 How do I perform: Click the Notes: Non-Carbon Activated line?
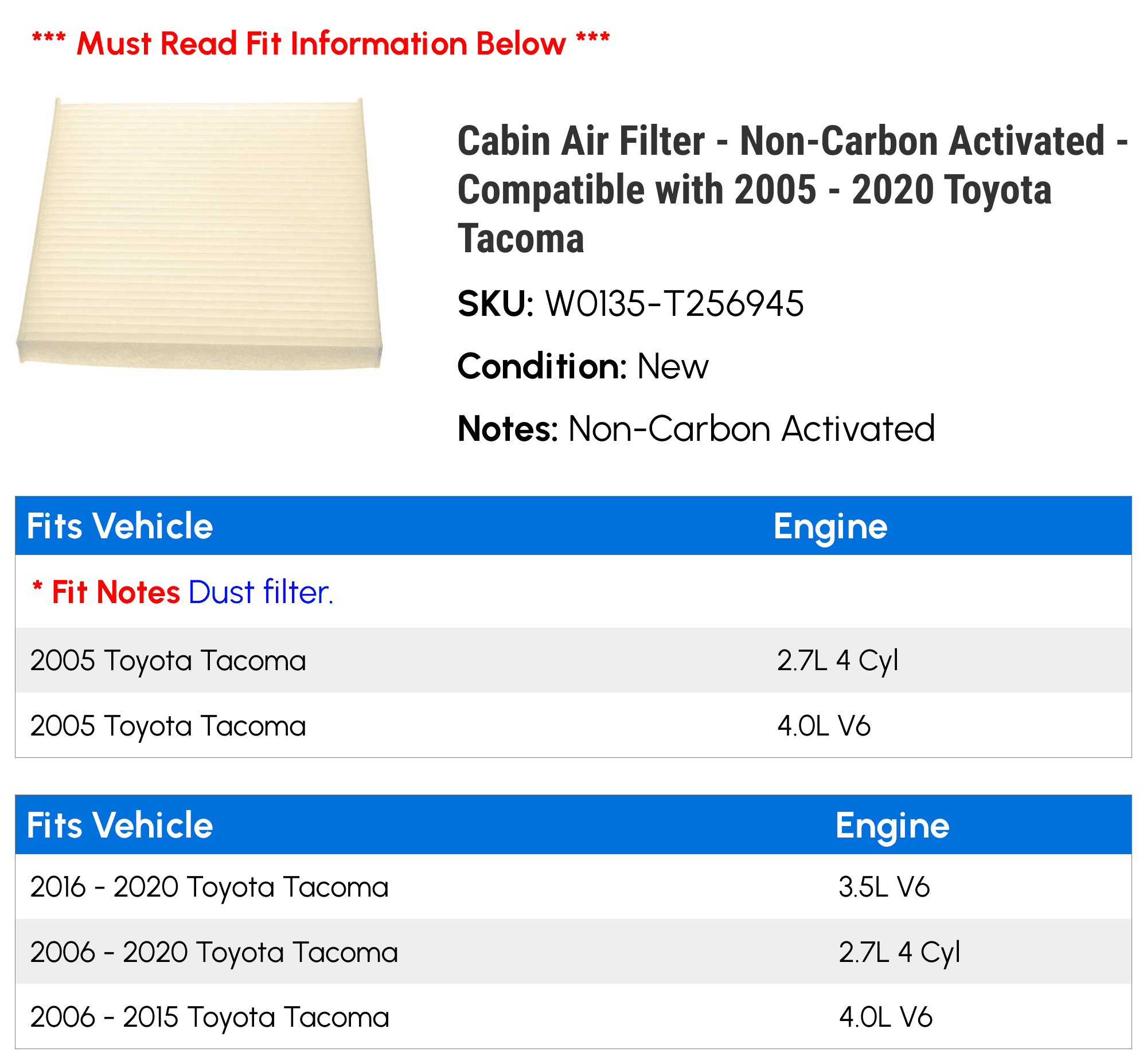(696, 429)
